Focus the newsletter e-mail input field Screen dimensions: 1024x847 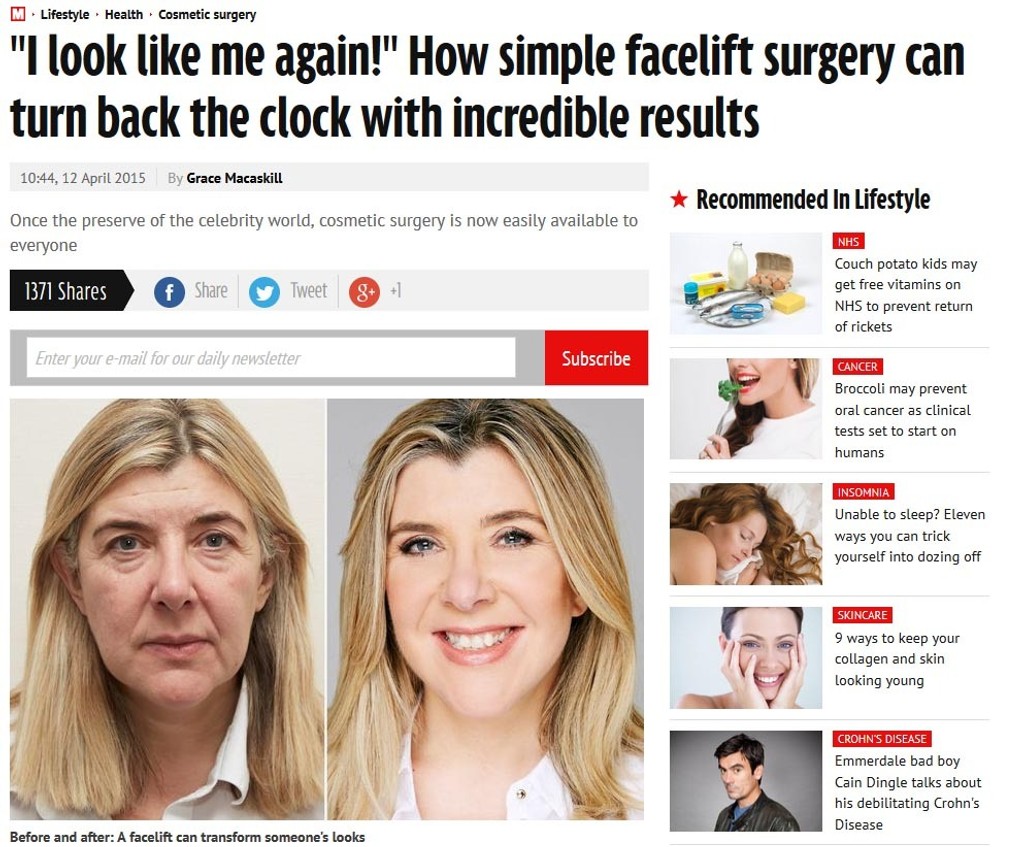point(271,358)
